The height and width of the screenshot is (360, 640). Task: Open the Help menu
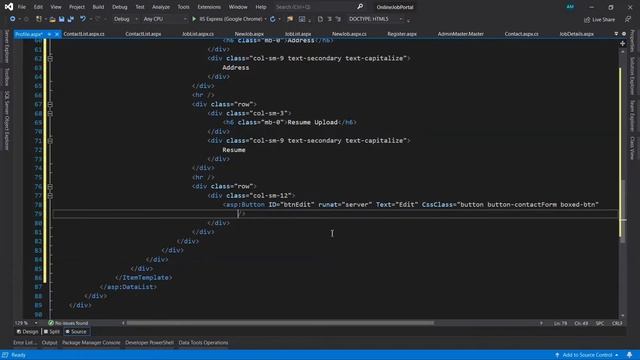tap(261, 7)
